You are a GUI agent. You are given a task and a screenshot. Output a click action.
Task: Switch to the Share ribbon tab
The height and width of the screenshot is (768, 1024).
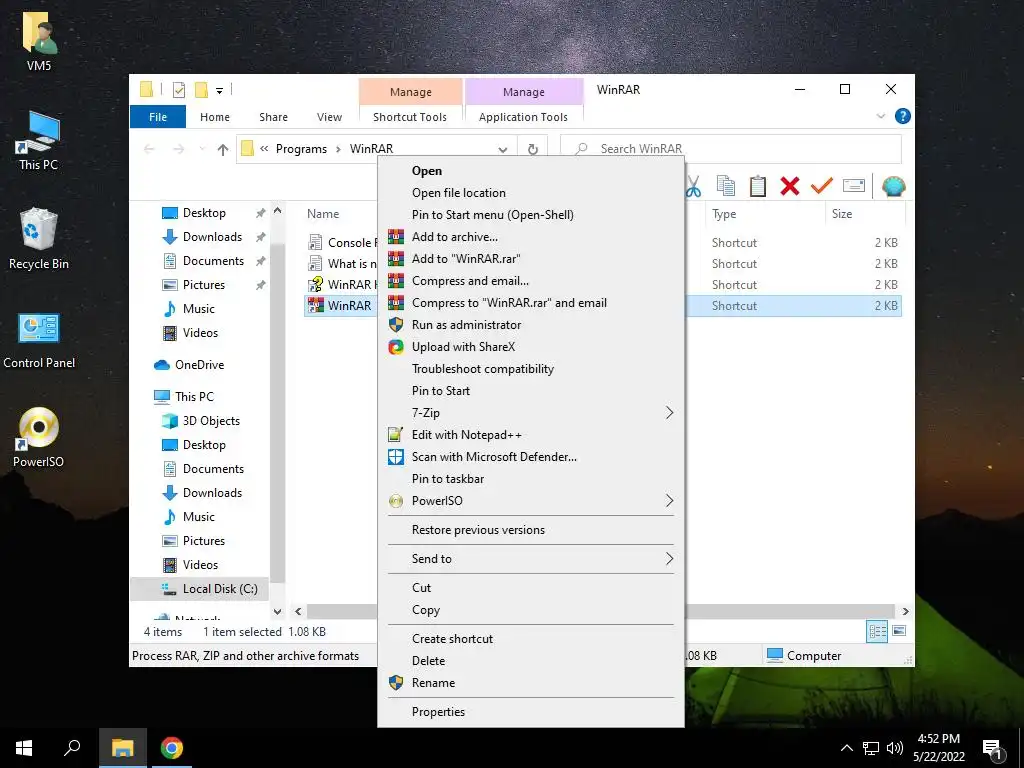pyautogui.click(x=273, y=117)
